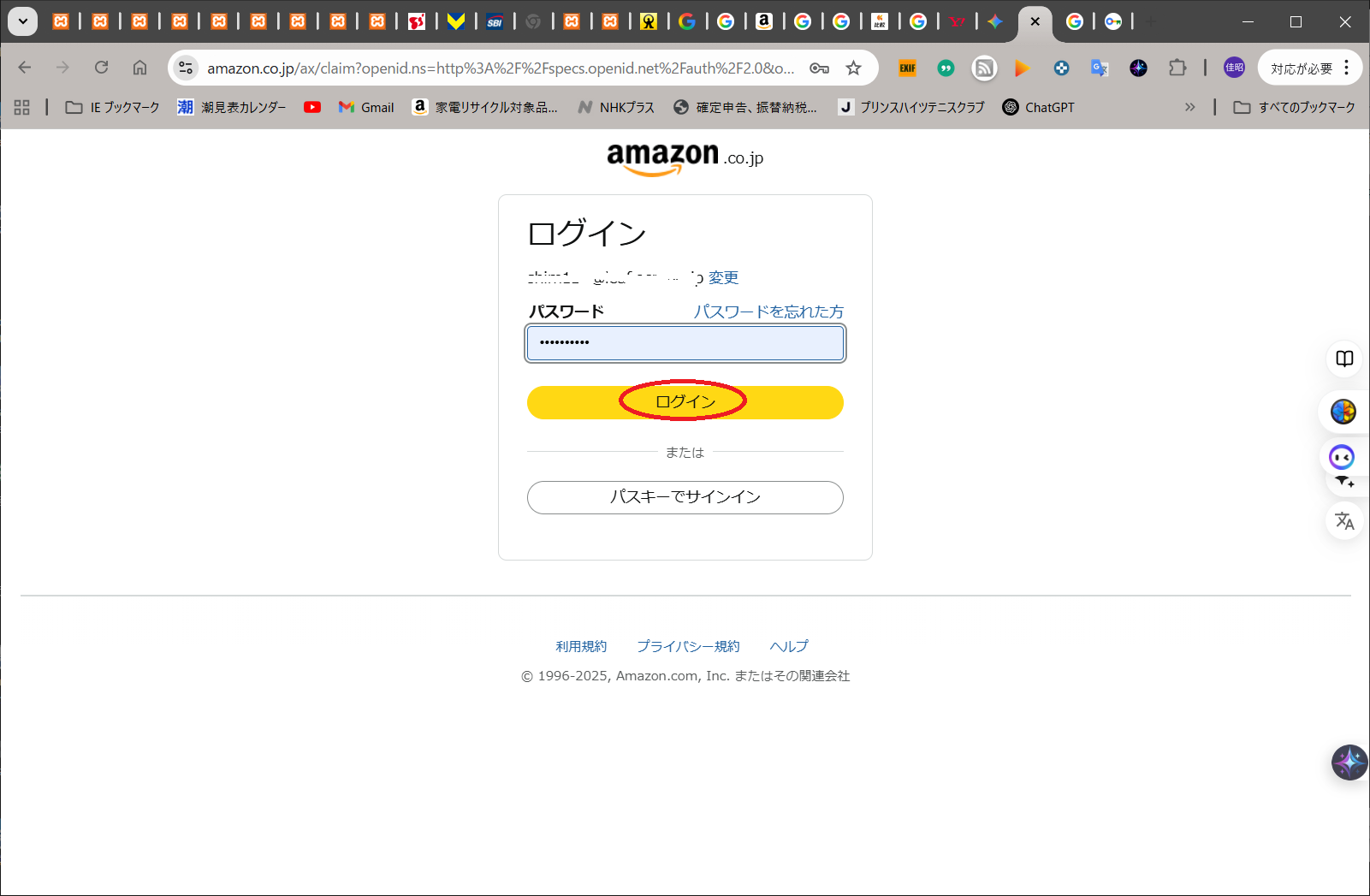Open the Gmail bookmark
Image resolution: width=1370 pixels, height=896 pixels.
366,107
